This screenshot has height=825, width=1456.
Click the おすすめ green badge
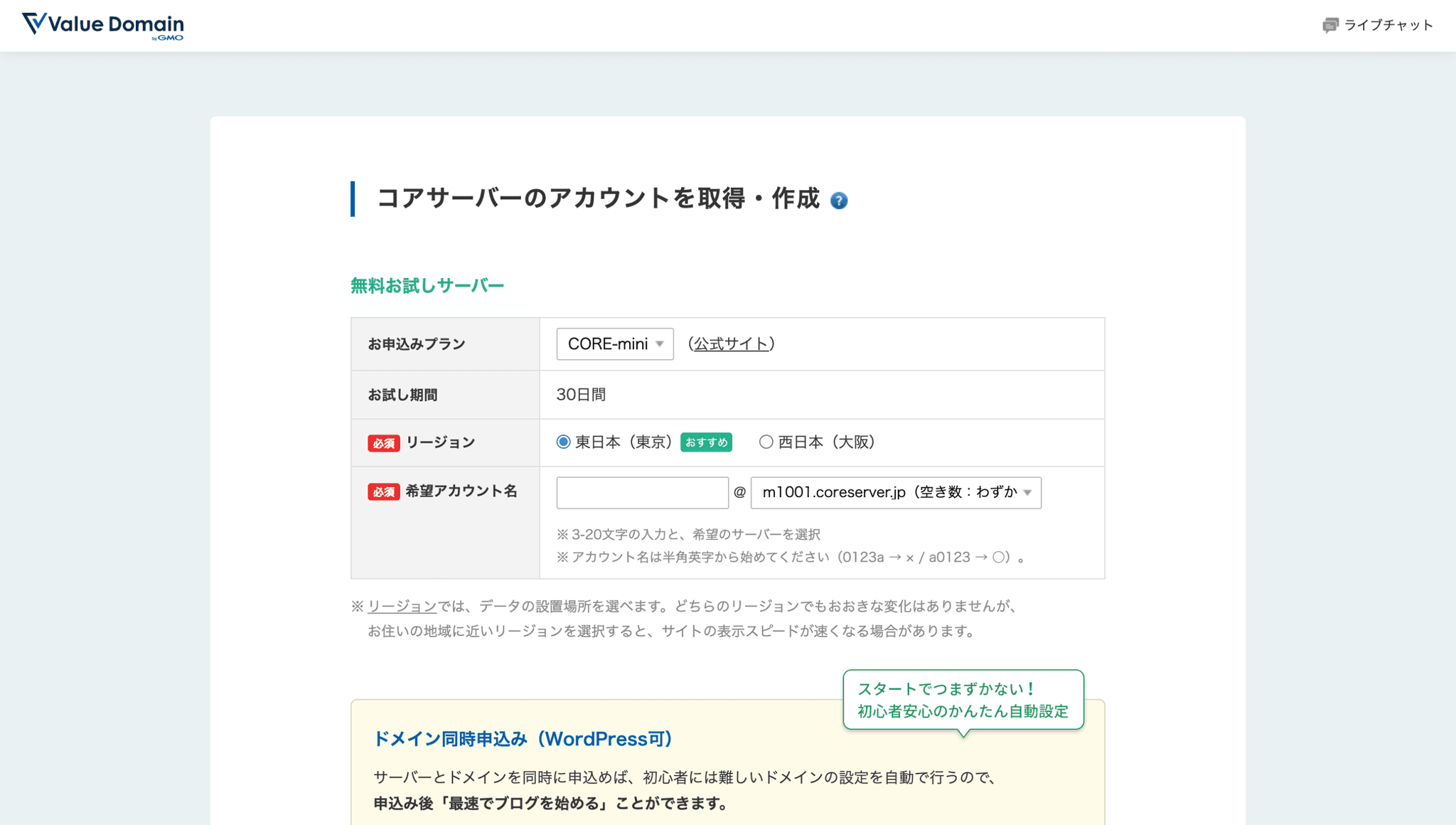tap(706, 442)
